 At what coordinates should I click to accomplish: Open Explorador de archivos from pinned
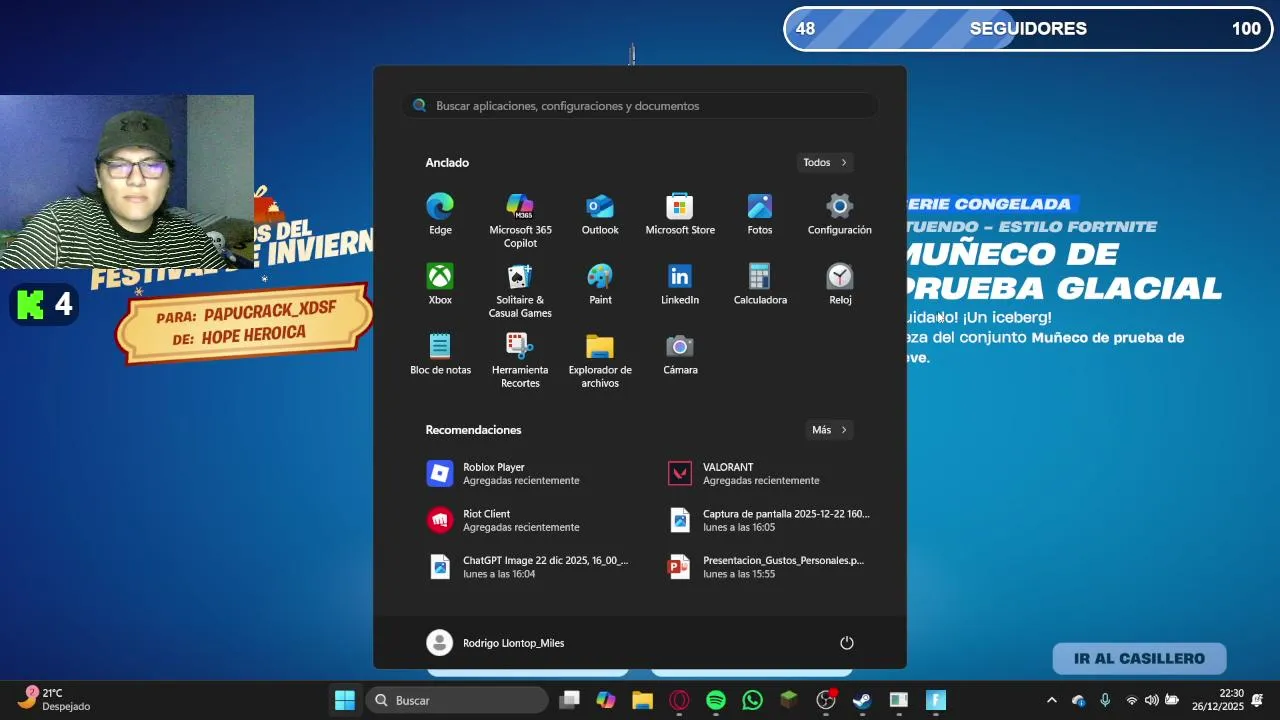(600, 361)
